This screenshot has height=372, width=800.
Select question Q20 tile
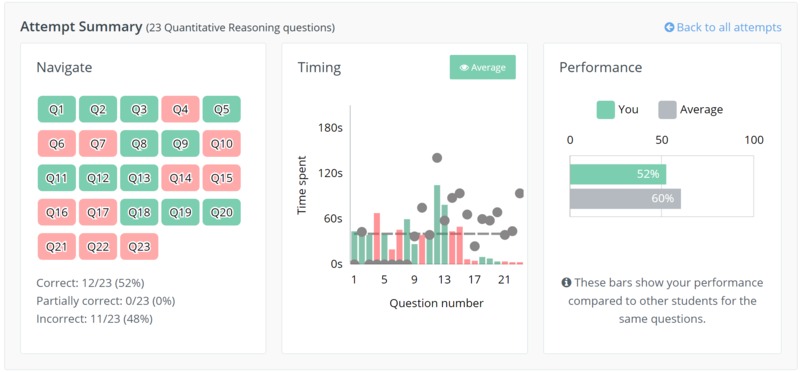pos(221,212)
